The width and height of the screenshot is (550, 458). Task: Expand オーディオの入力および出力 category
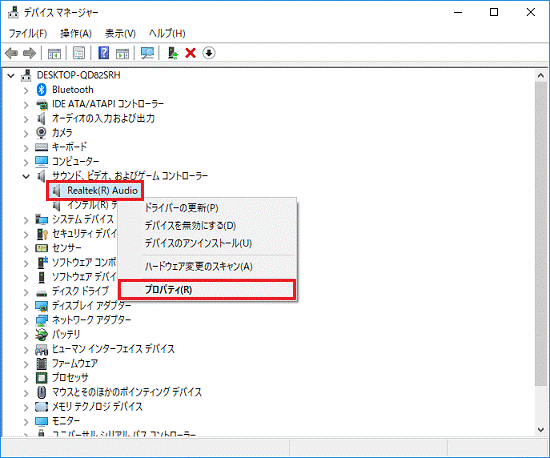point(26,119)
